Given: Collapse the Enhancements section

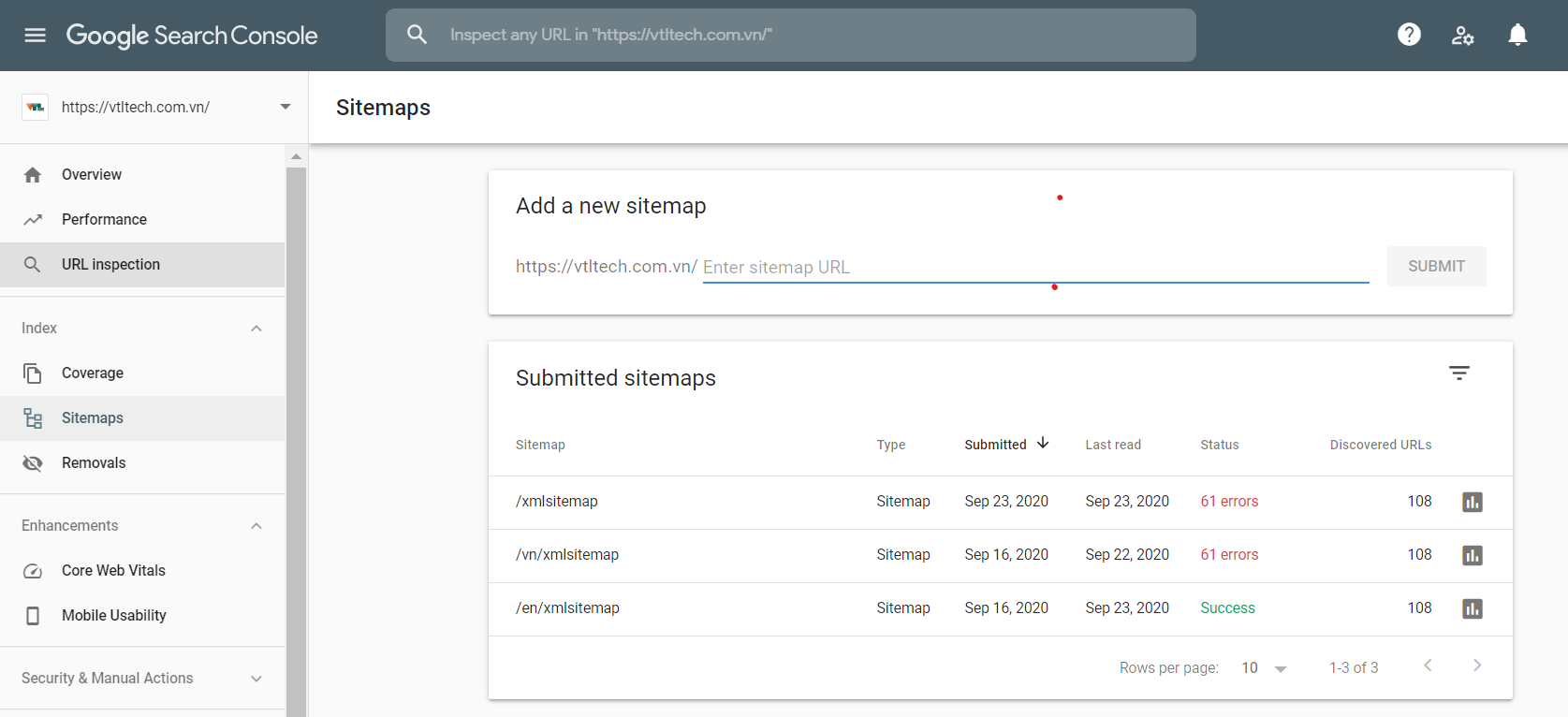Looking at the screenshot, I should click(x=256, y=526).
